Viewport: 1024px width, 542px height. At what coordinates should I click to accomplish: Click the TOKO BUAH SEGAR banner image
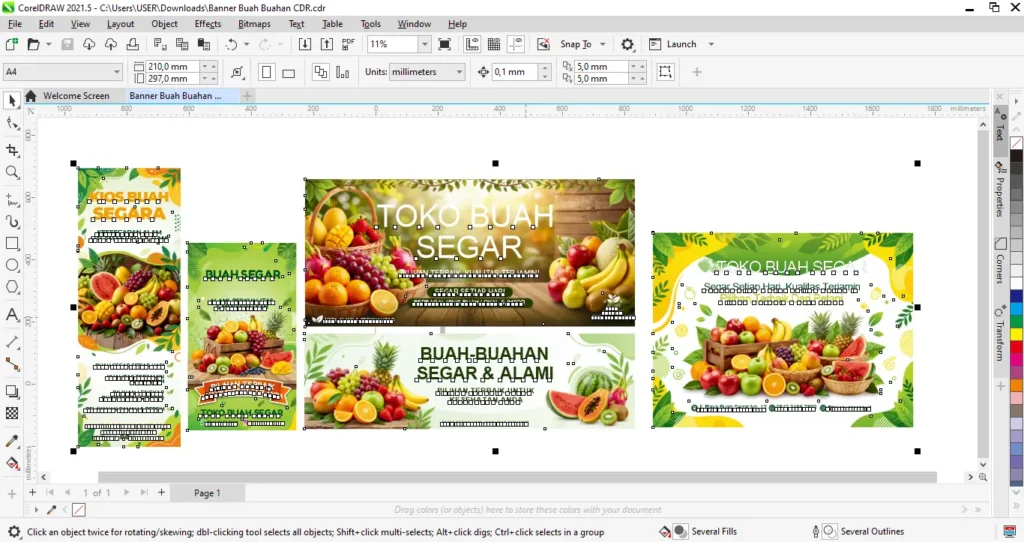(470, 253)
